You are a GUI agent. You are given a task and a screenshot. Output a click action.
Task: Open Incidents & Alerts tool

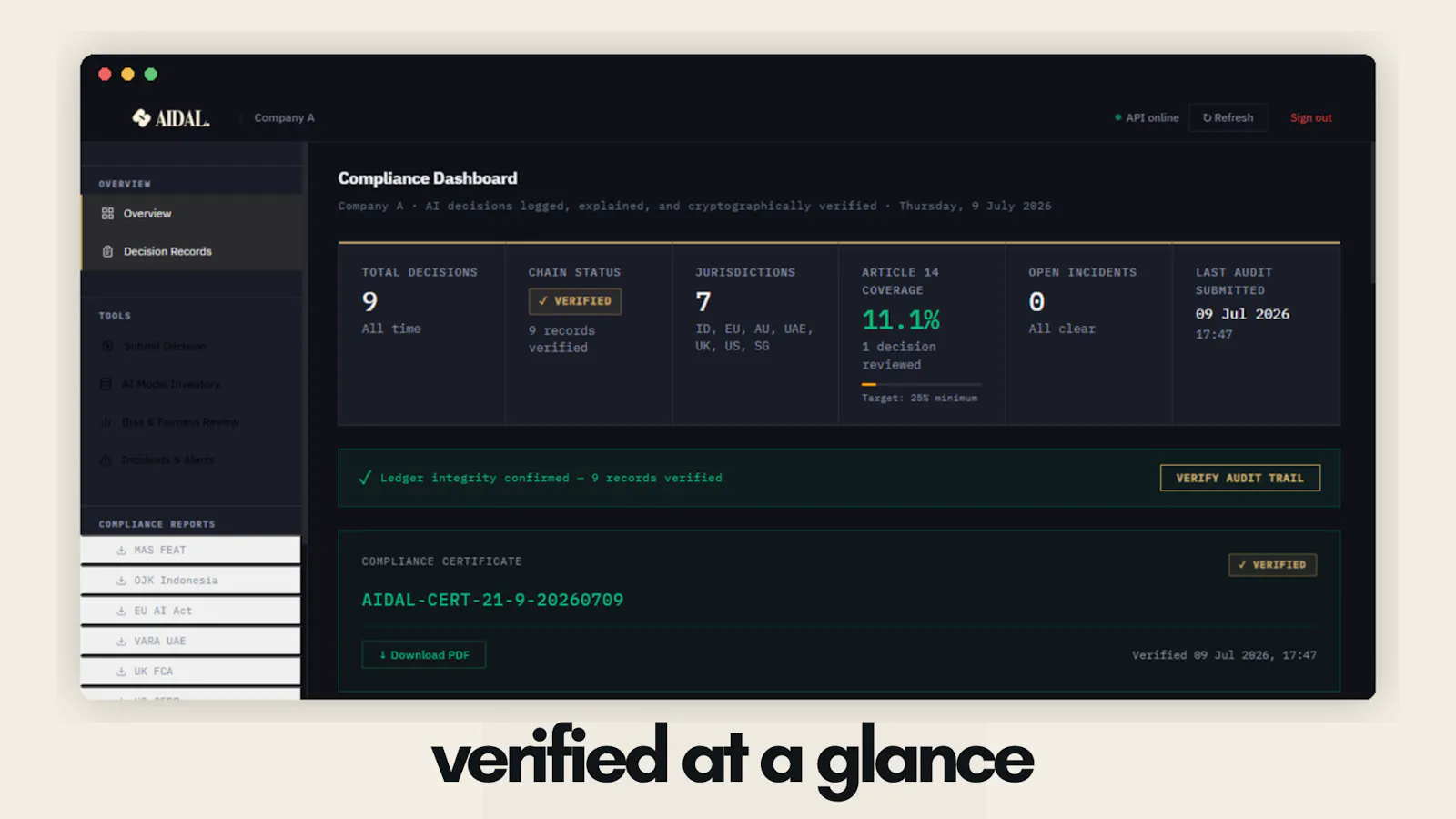coord(192,460)
